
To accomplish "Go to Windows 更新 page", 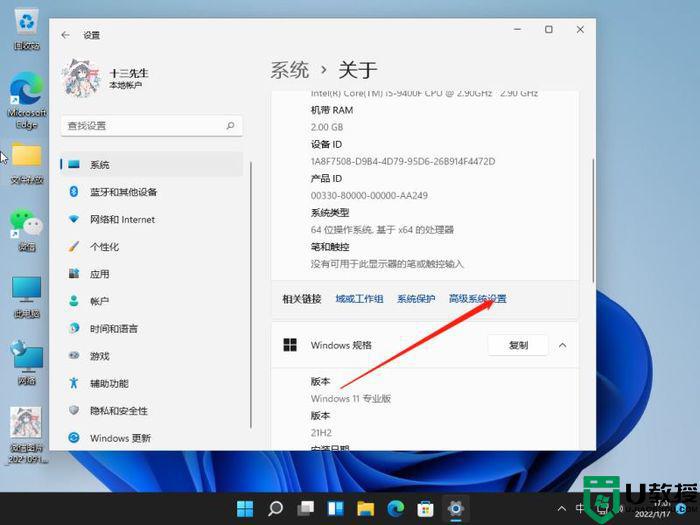I will point(120,438).
